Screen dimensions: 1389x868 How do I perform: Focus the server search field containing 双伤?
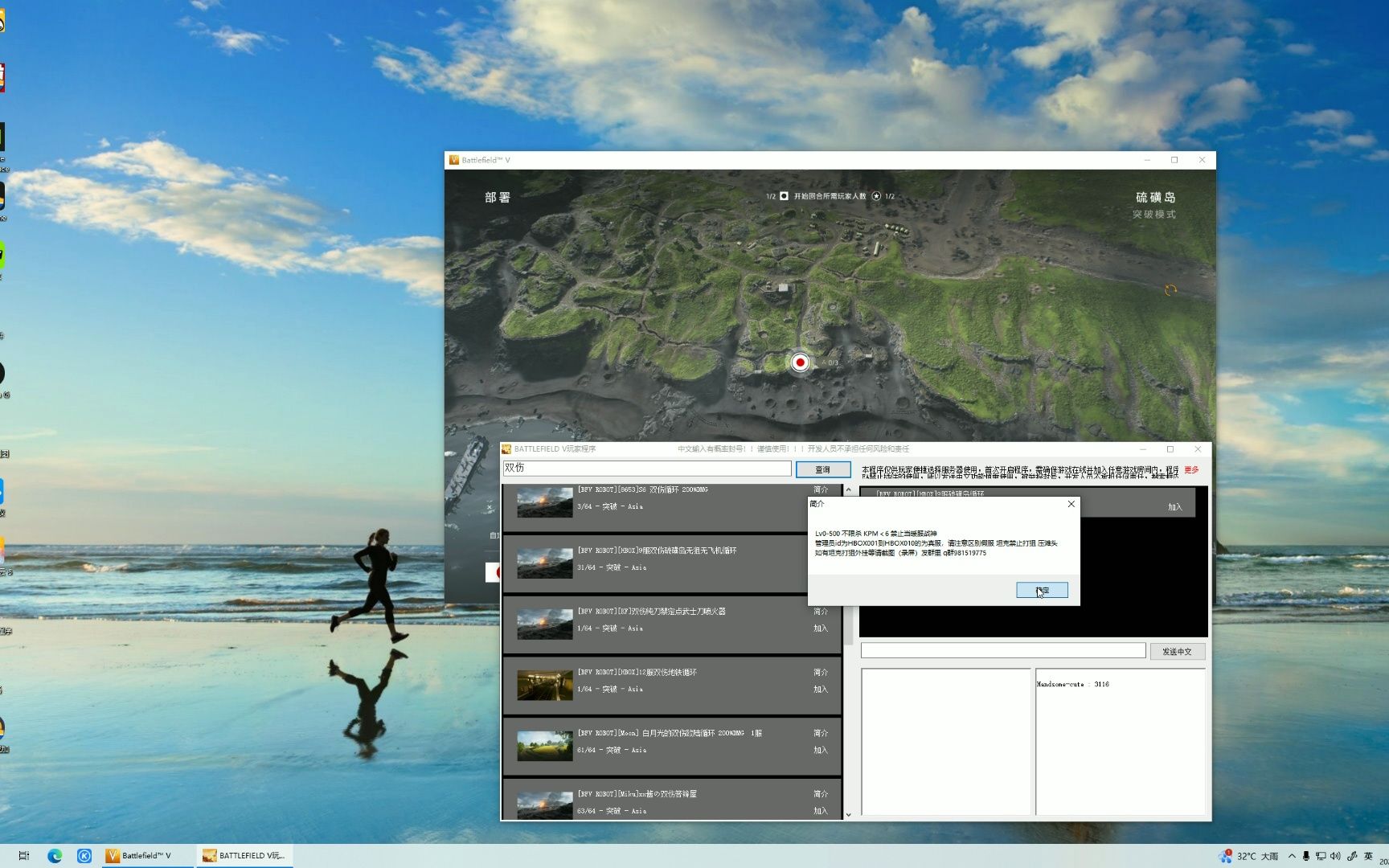tap(647, 468)
